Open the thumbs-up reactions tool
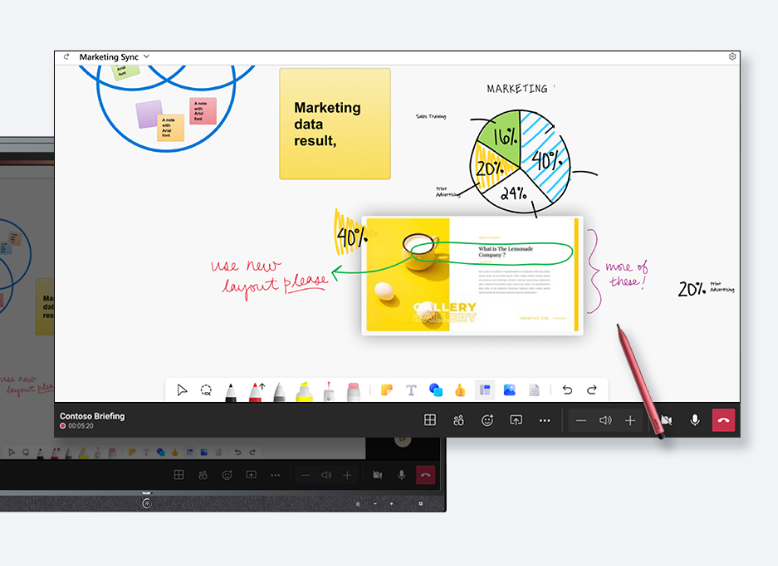This screenshot has width=778, height=566. [x=460, y=390]
